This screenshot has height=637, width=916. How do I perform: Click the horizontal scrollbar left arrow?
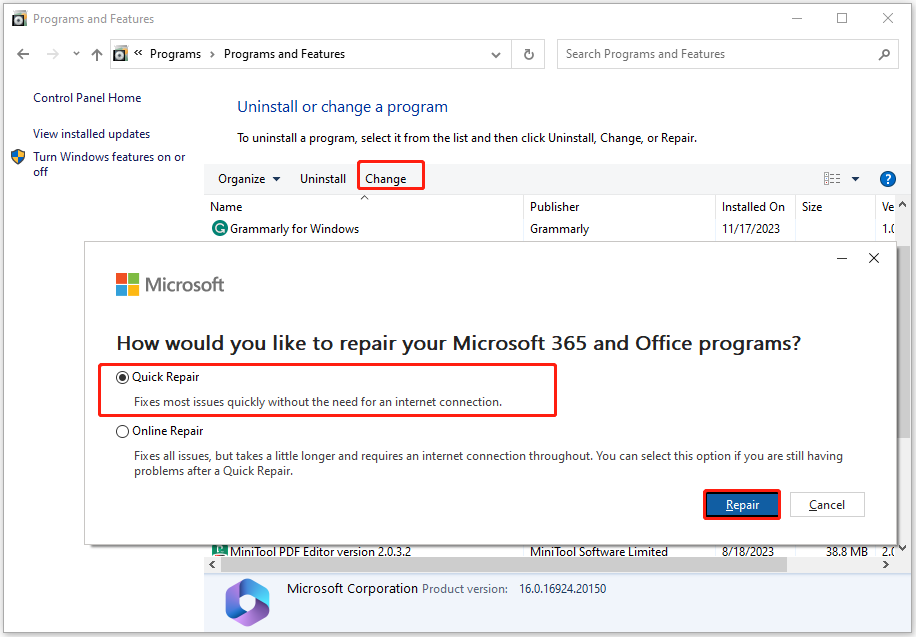tap(213, 565)
